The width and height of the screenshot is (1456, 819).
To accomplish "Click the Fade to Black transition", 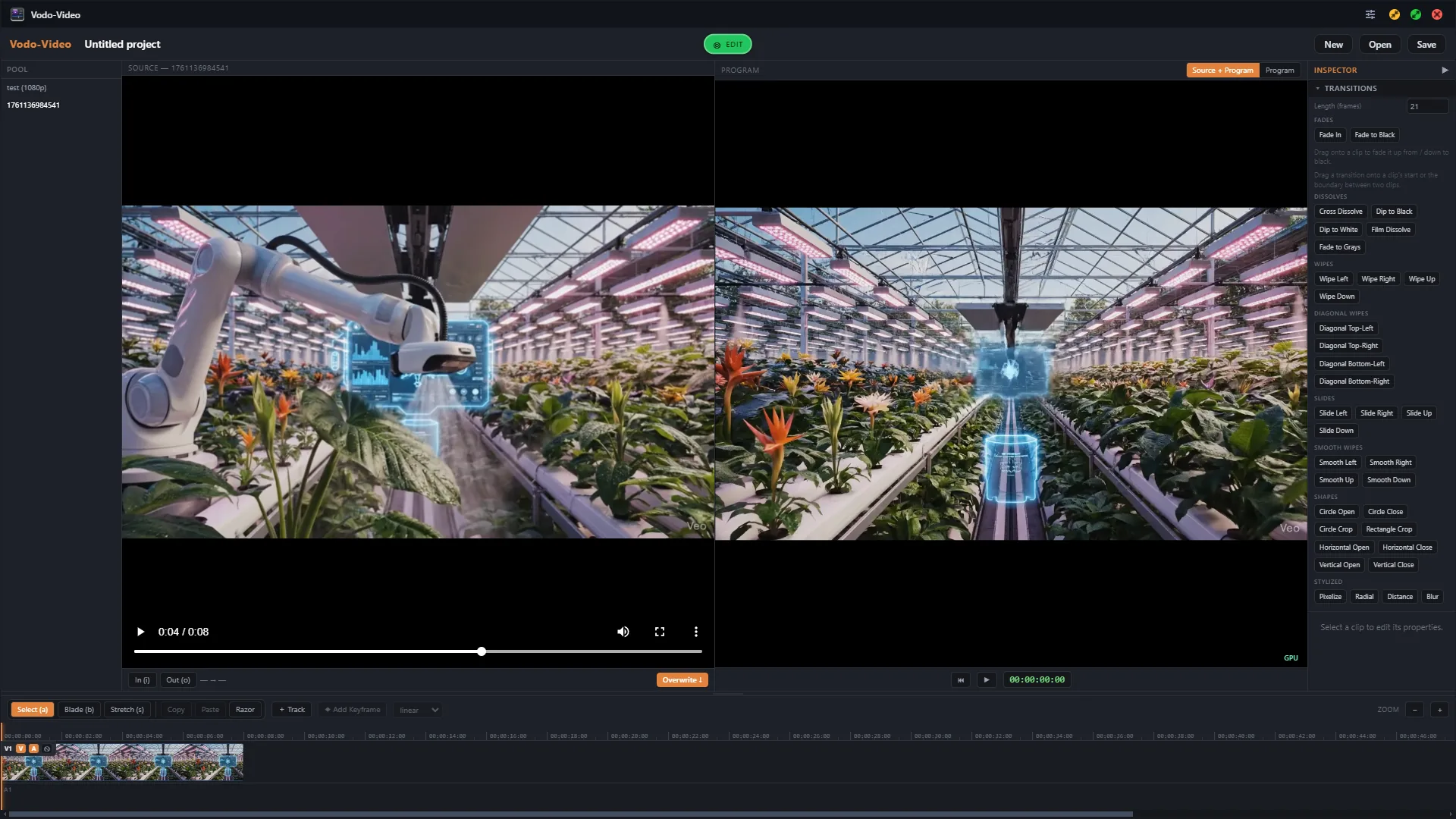I will [1374, 135].
